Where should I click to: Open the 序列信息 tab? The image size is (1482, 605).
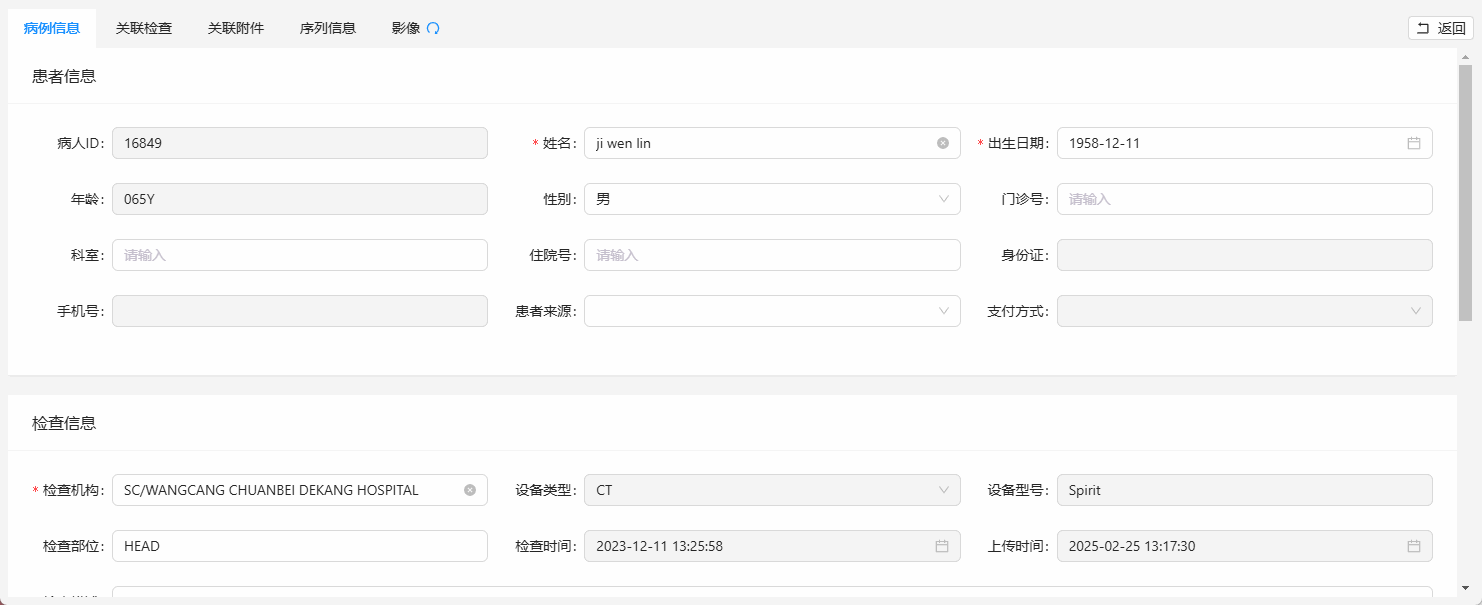[x=329, y=28]
